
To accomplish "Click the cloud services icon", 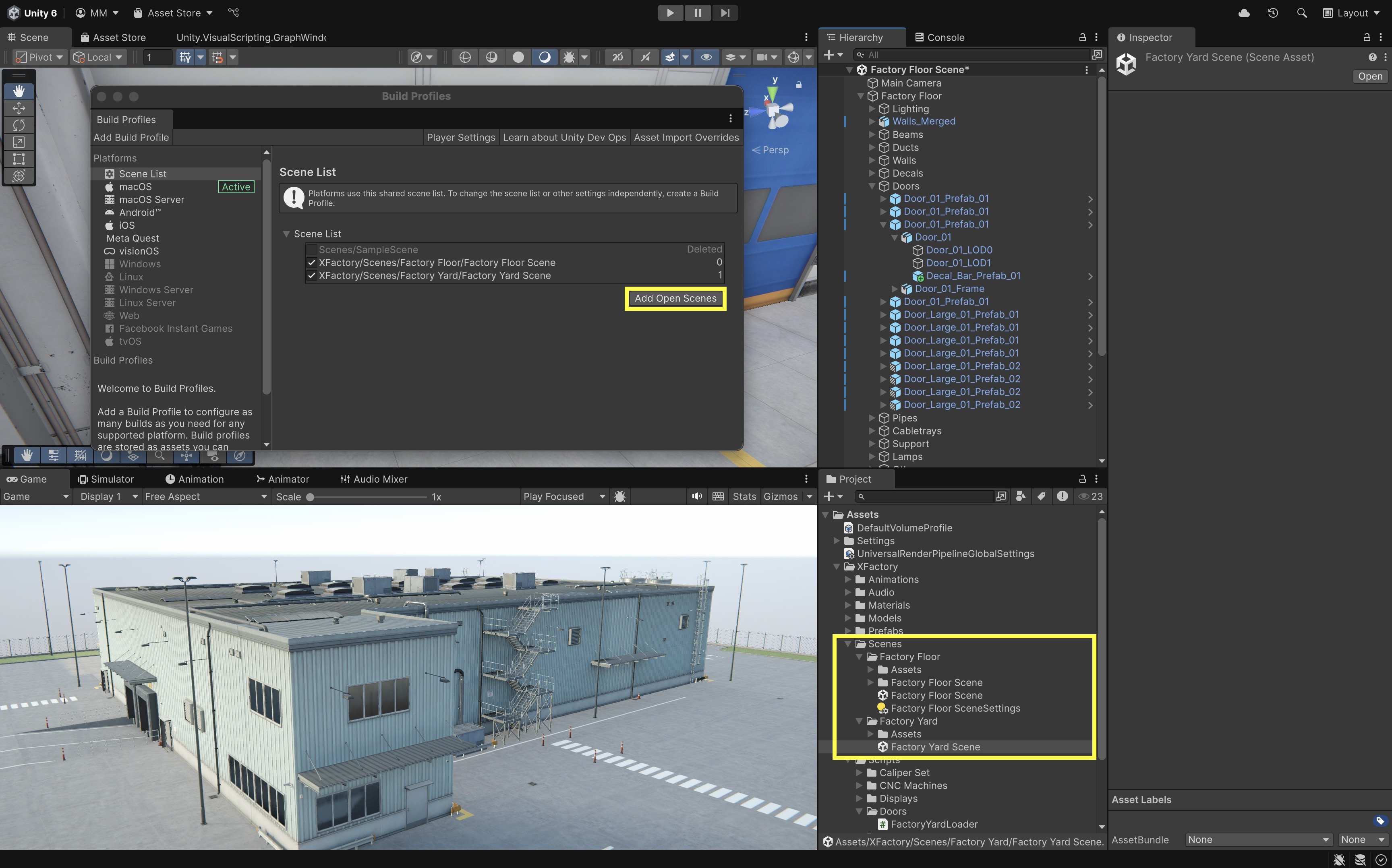I will [x=1244, y=12].
